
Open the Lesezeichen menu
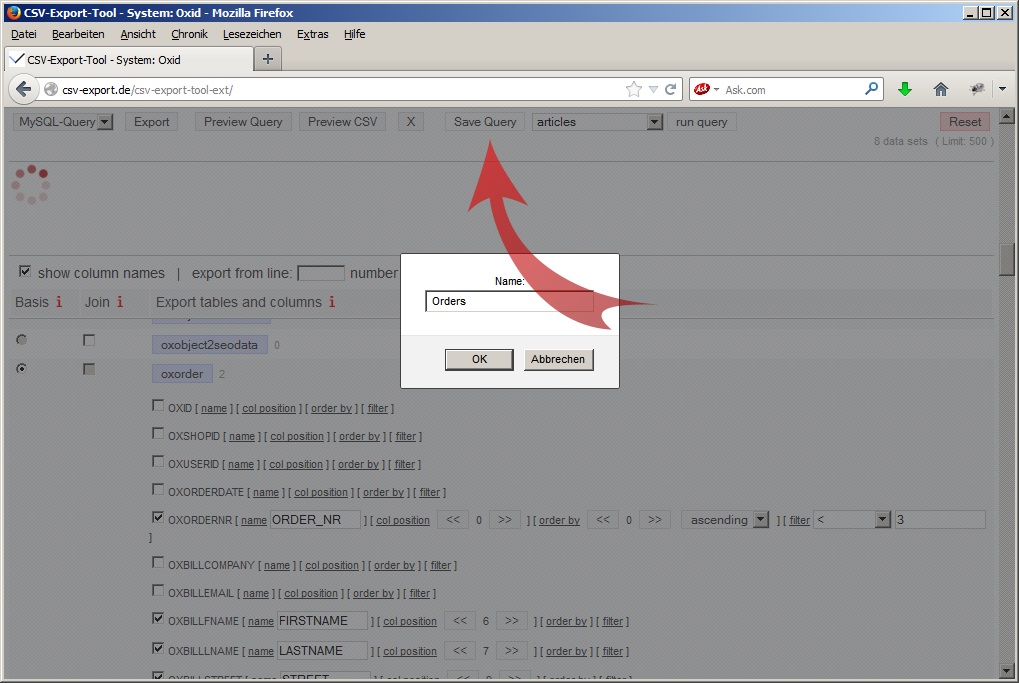252,34
